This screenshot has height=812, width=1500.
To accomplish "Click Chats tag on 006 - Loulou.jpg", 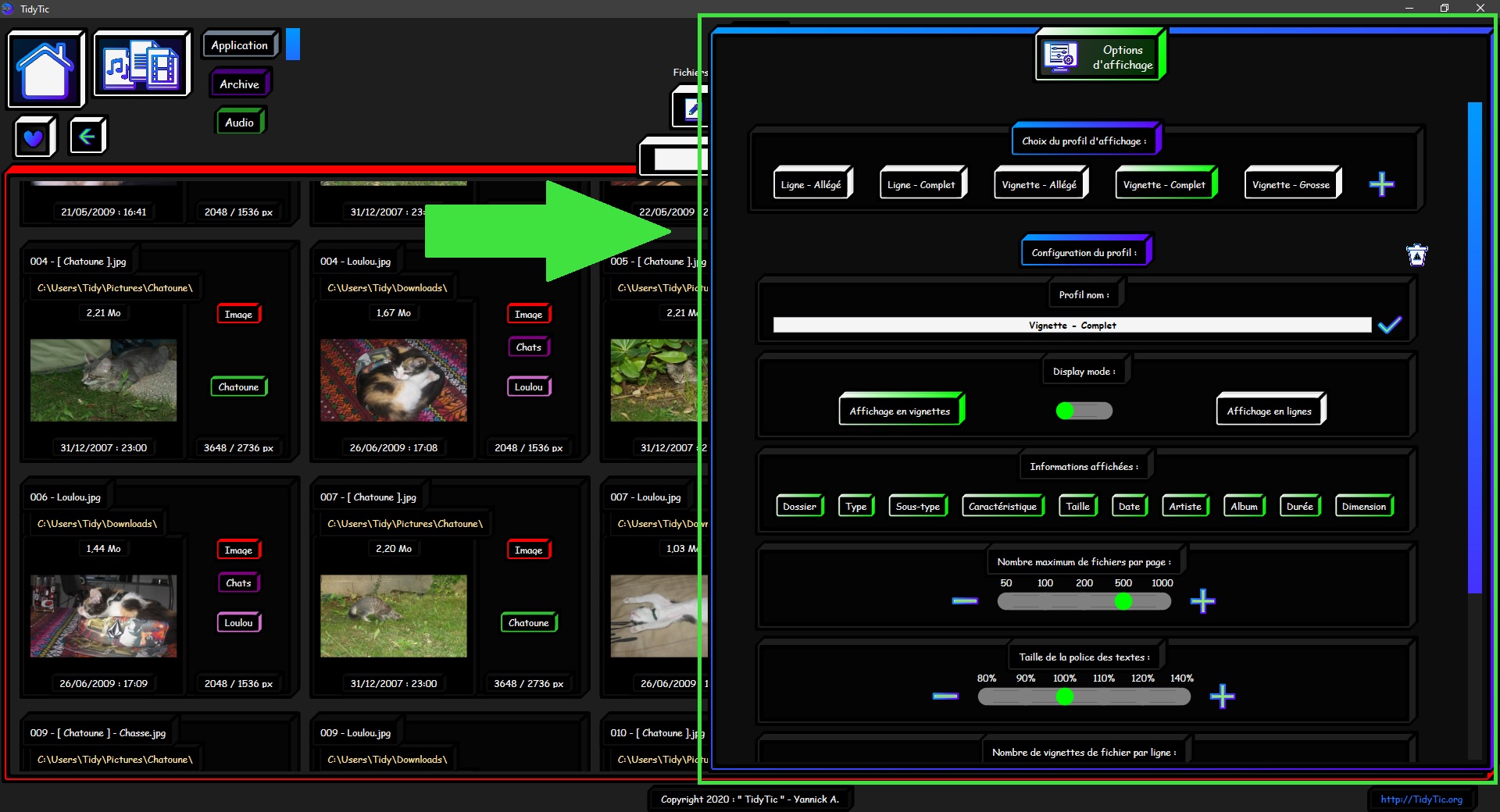I will [x=238, y=582].
